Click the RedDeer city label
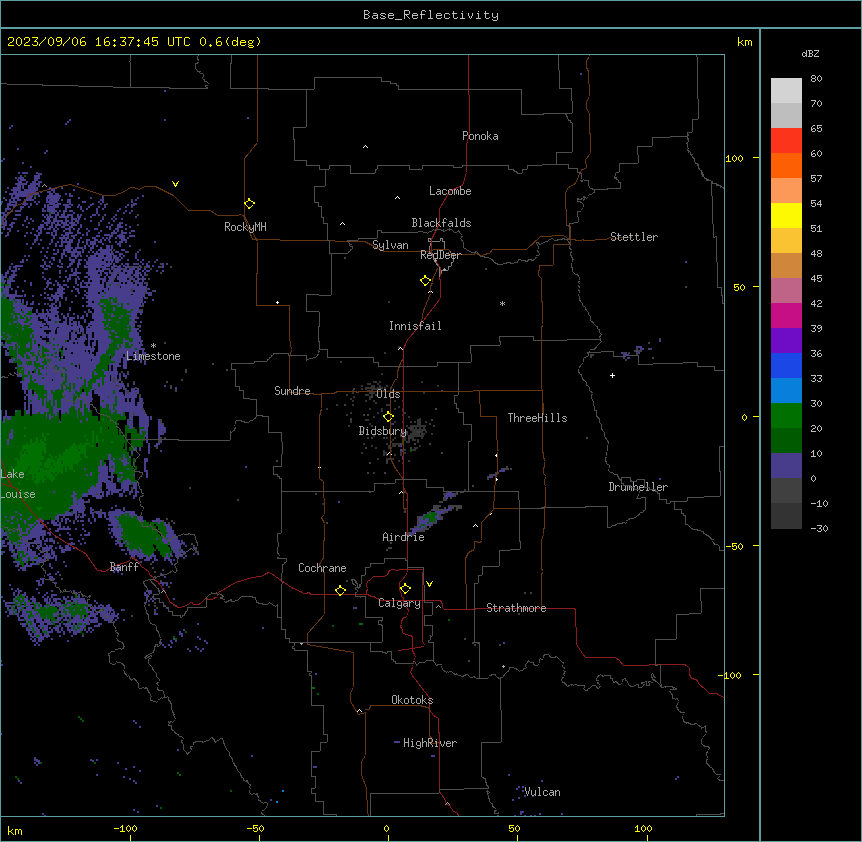Viewport: 862px width, 842px height. 440,255
